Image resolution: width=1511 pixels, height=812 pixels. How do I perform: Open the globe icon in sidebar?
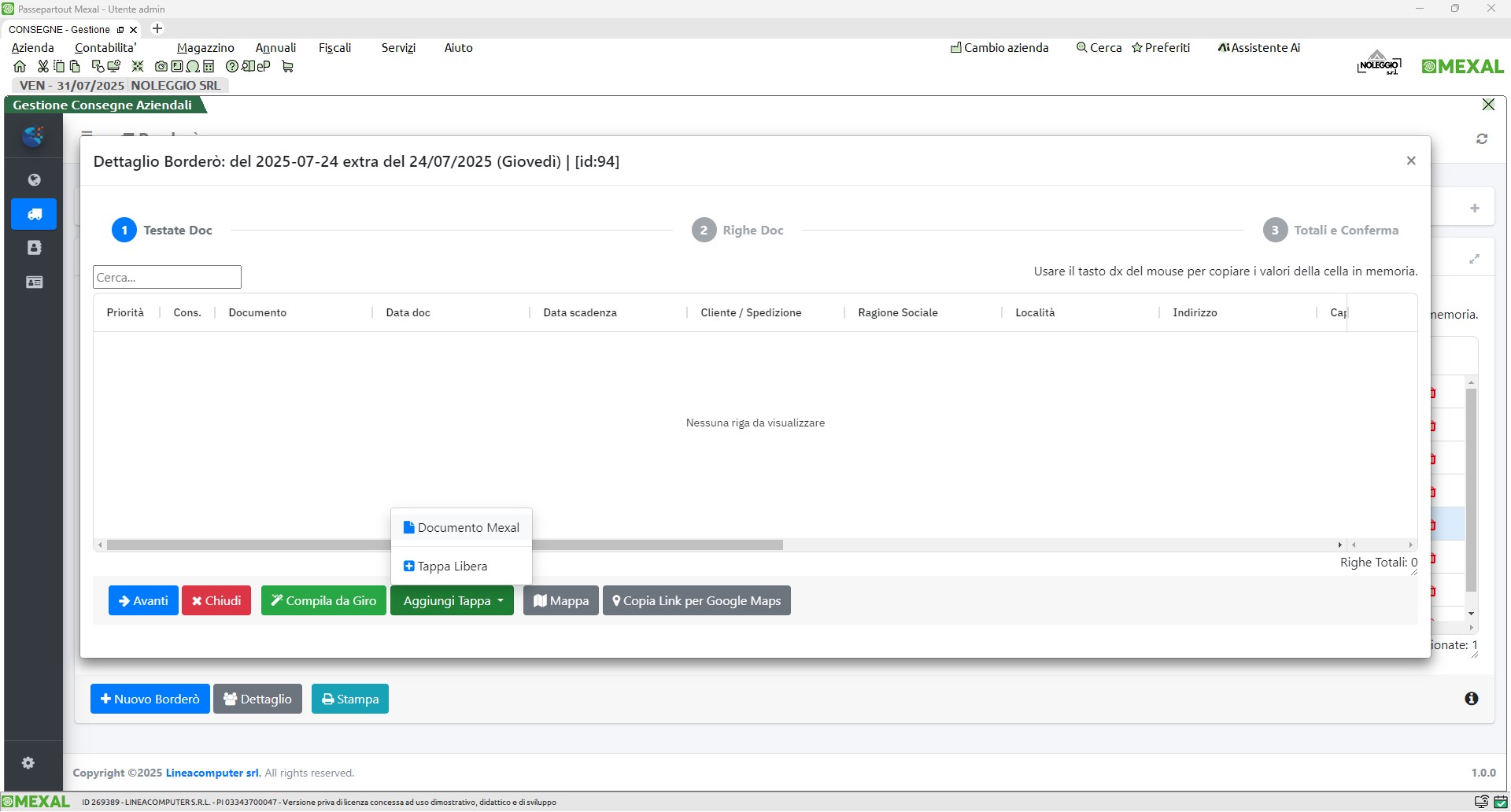click(34, 180)
